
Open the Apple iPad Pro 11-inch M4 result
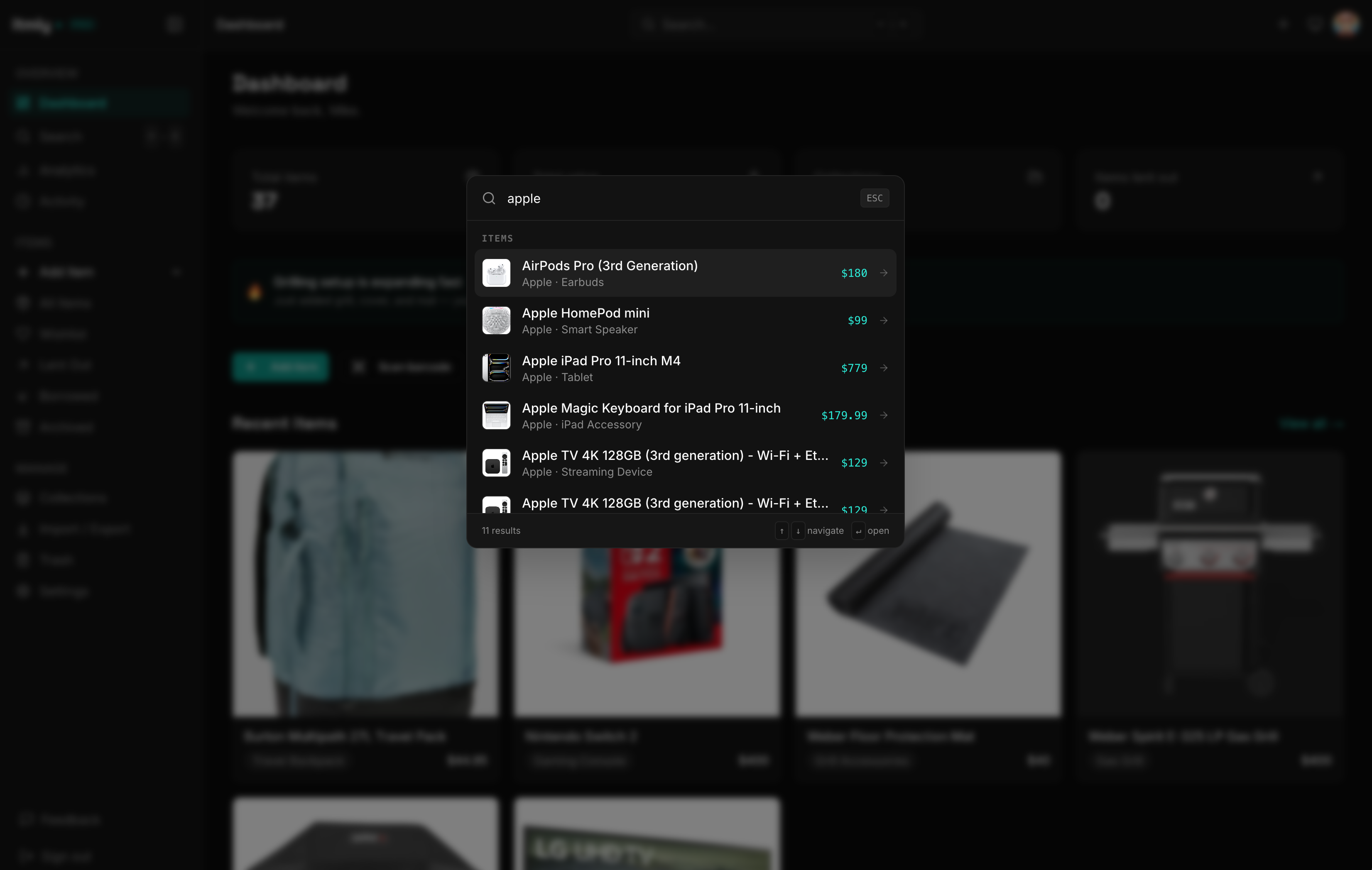click(601, 368)
